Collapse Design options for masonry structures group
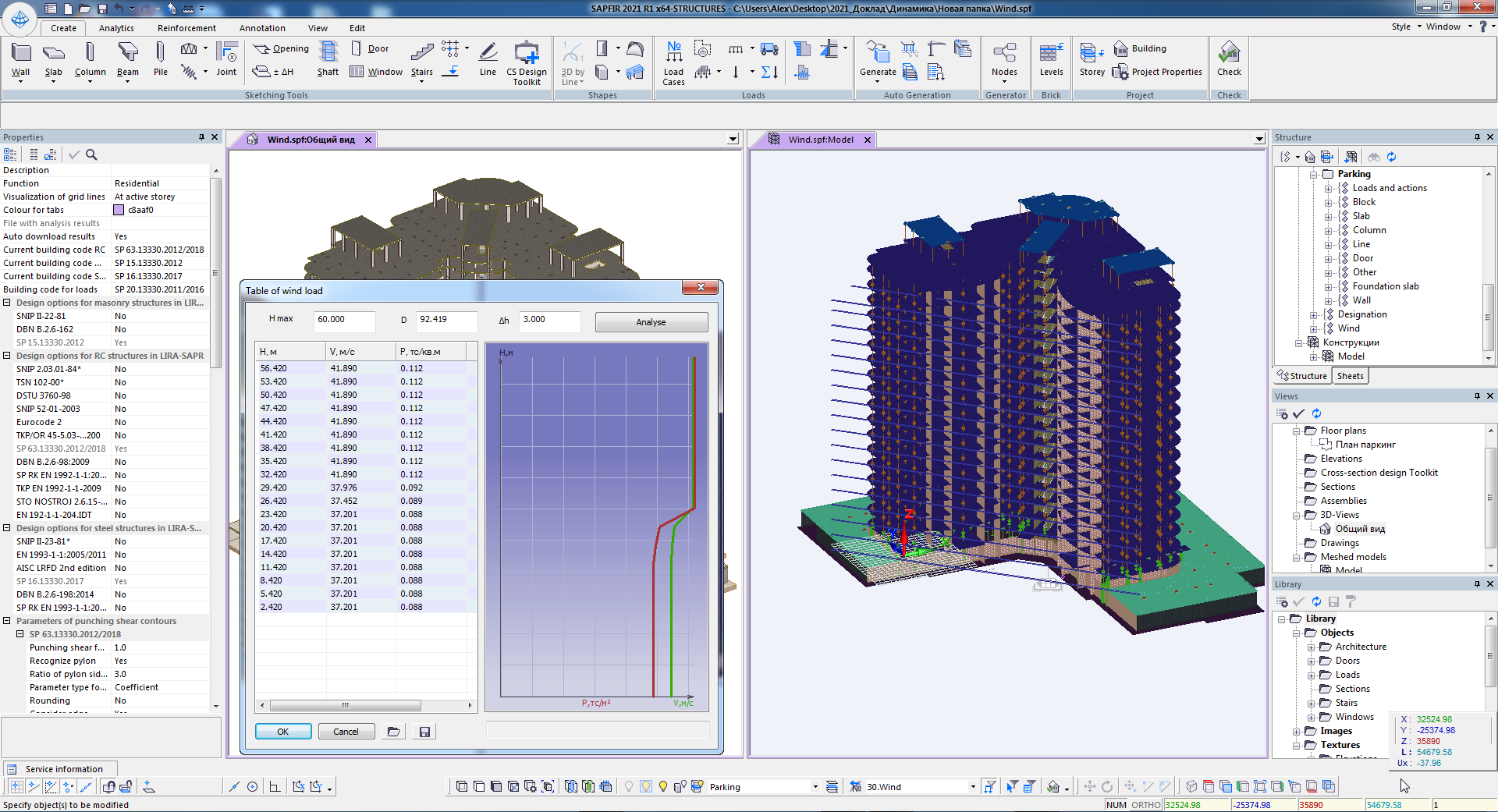This screenshot has width=1498, height=812. click(x=7, y=303)
